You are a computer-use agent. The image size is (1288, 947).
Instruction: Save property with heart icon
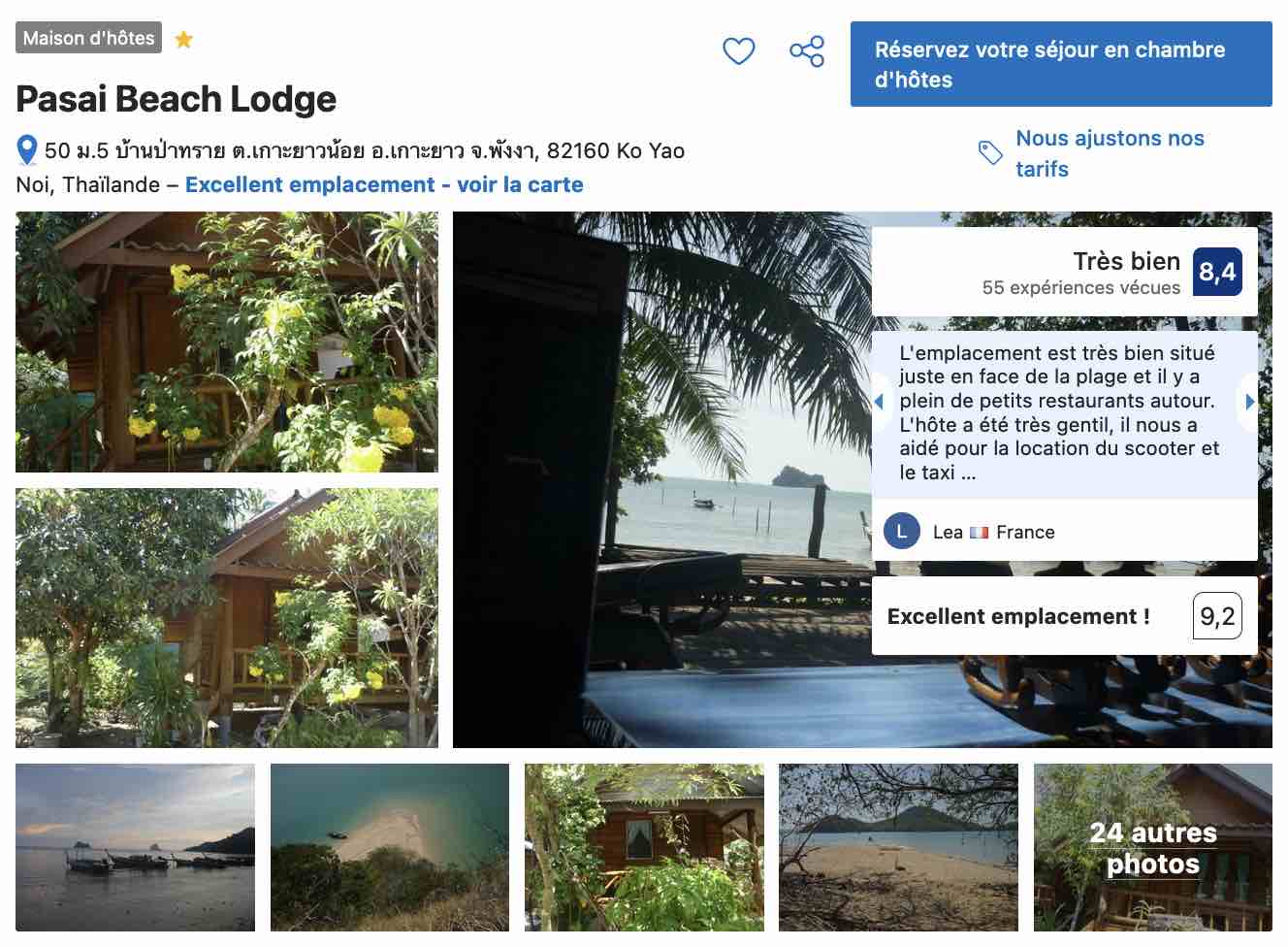738,50
